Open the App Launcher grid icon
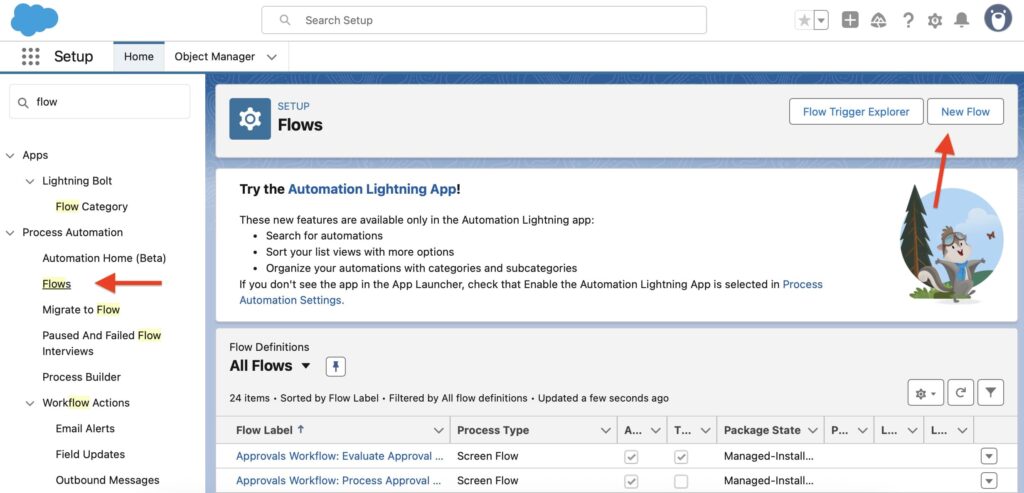 pos(31,57)
